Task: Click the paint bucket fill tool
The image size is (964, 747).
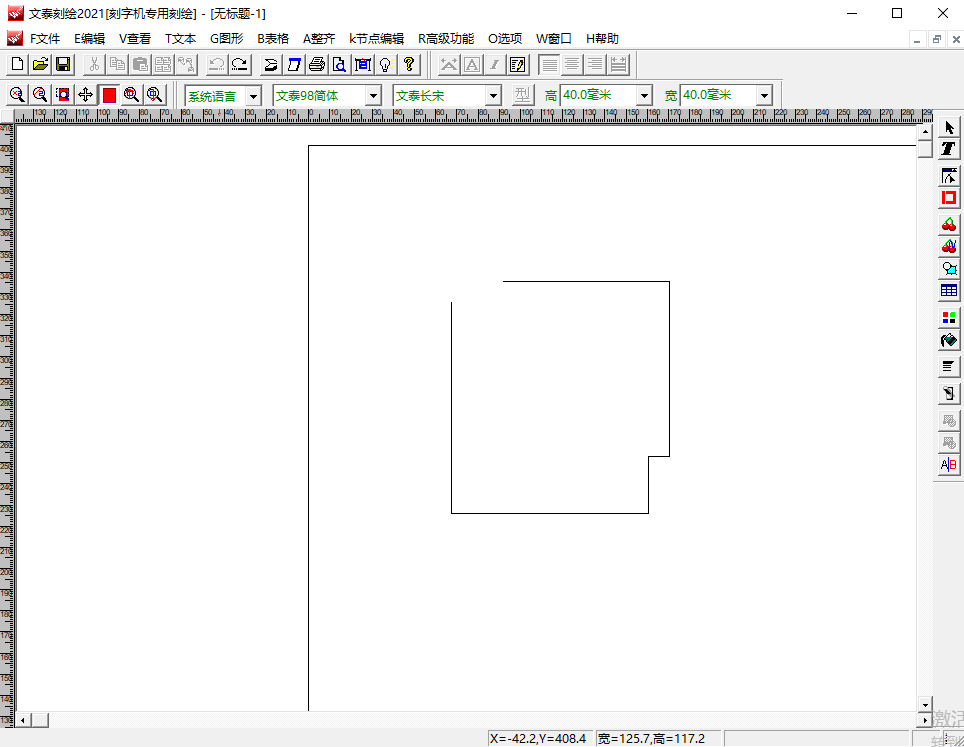Action: pos(949,339)
